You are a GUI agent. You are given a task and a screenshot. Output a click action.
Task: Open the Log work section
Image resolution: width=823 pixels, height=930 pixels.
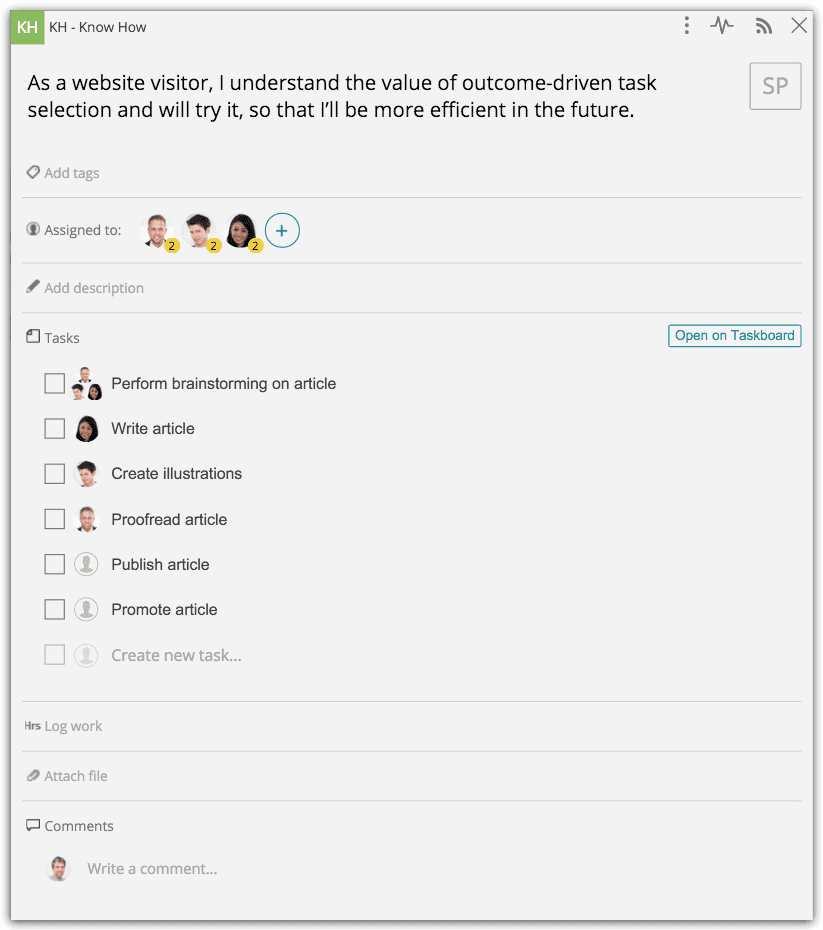point(73,726)
